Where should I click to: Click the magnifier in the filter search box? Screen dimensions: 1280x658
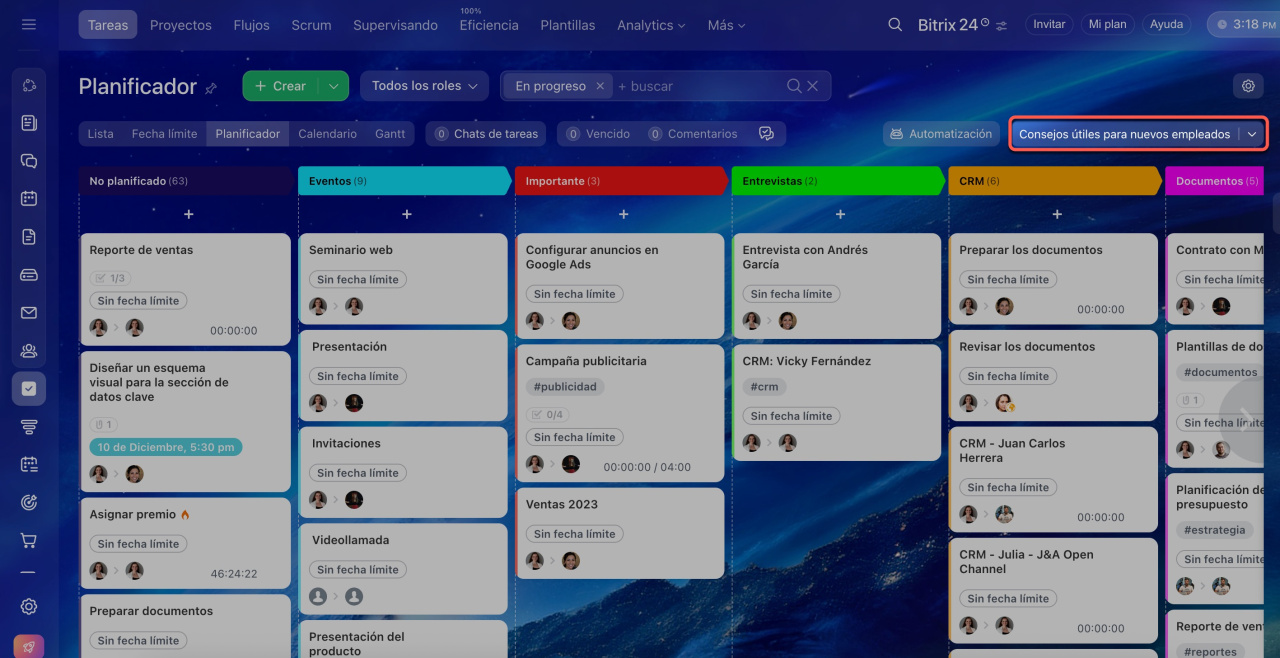click(794, 86)
